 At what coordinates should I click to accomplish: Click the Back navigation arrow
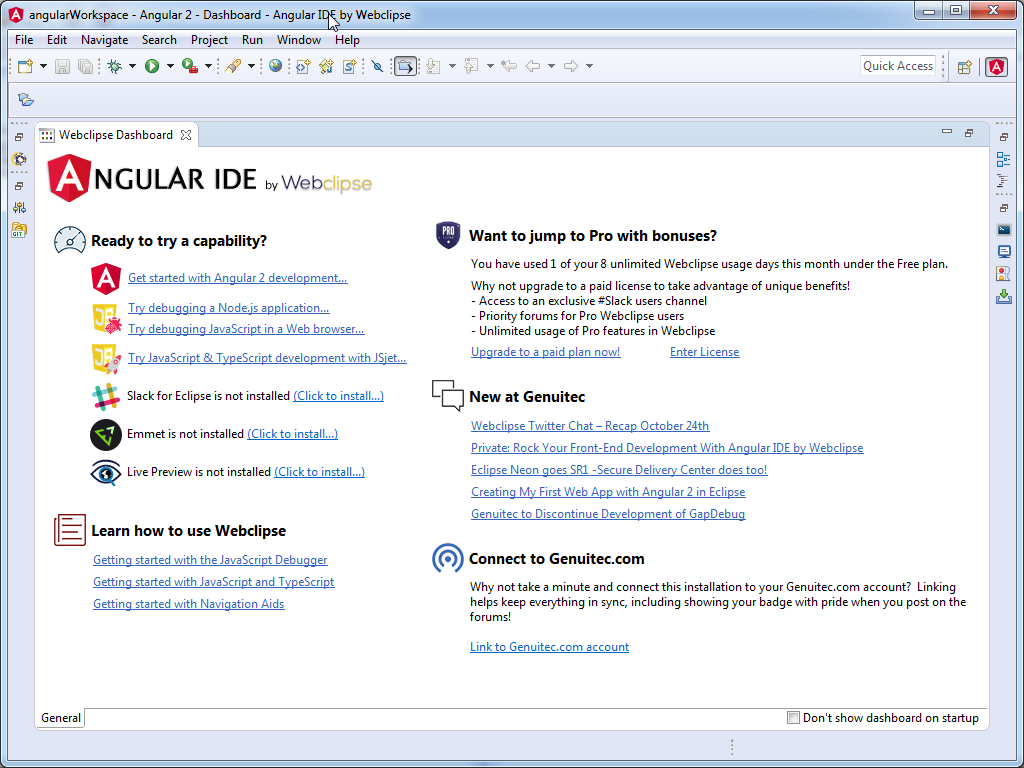(533, 66)
